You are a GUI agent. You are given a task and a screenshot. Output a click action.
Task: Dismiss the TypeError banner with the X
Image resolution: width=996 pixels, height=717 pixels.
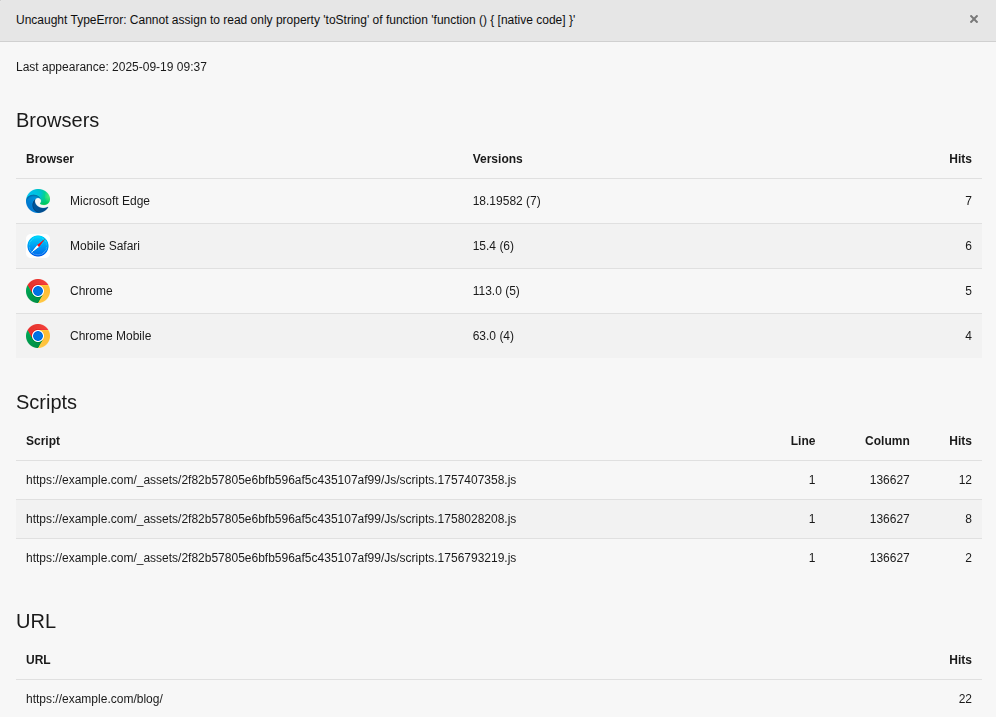click(975, 19)
